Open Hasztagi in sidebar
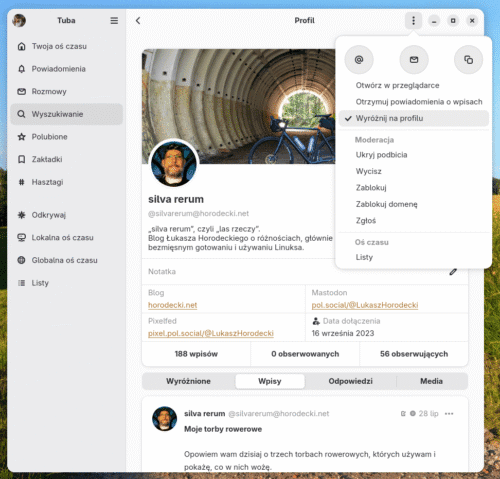Viewport: 500px width, 479px height. click(x=67, y=182)
